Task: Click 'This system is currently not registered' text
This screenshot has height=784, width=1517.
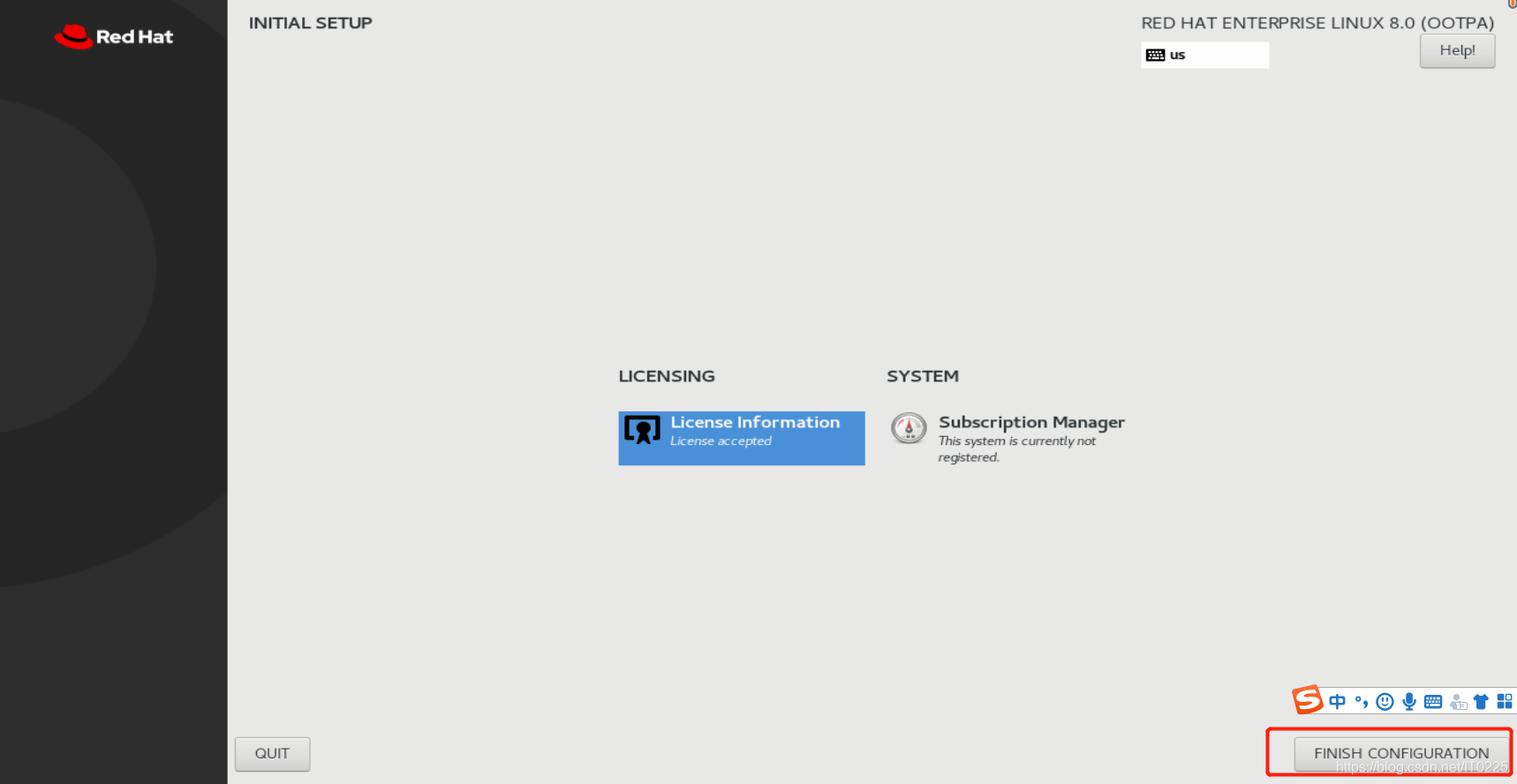Action: click(1017, 449)
